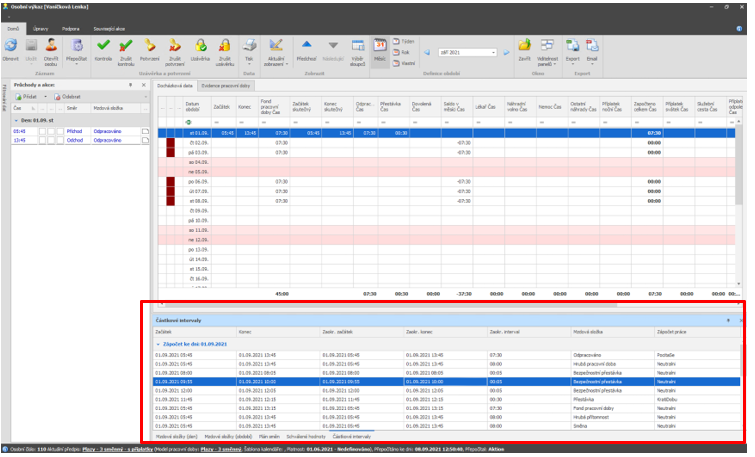
Task: Switch to Docházková data tab
Action: pos(175,86)
